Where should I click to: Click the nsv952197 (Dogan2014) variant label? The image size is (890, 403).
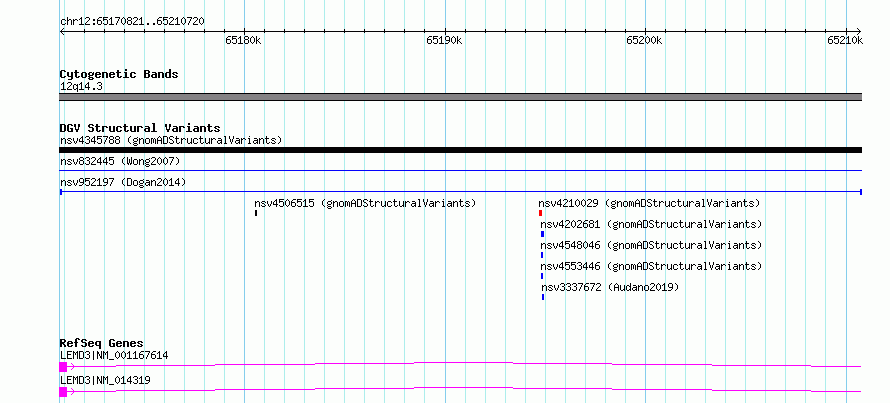[123, 183]
